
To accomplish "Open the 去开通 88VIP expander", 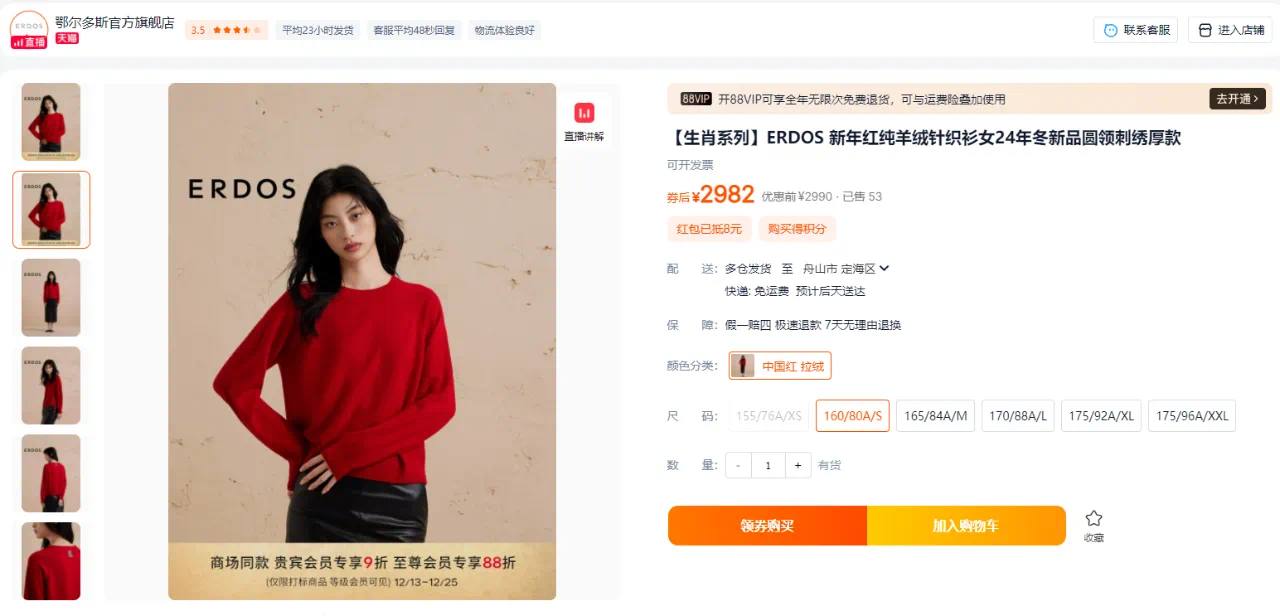I will coord(1238,99).
